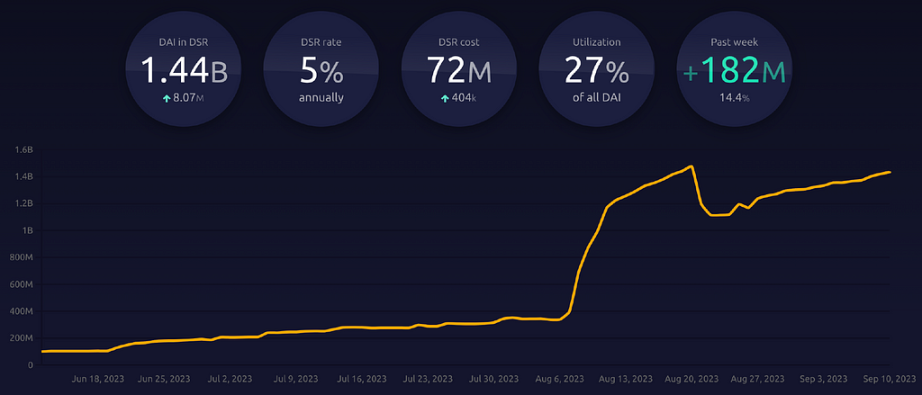922x395 pixels.
Task: Click the Jun 18, 2023 axis date
Action: (x=98, y=379)
